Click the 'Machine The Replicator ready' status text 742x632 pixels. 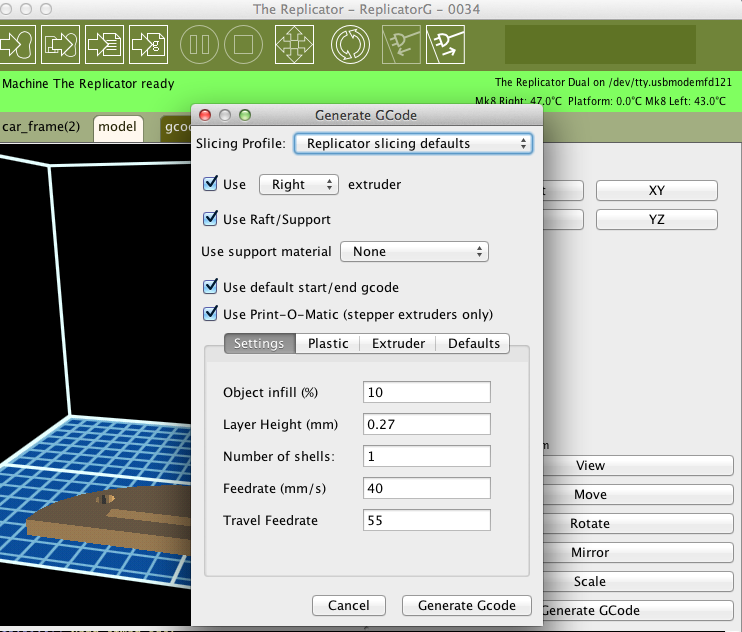88,84
